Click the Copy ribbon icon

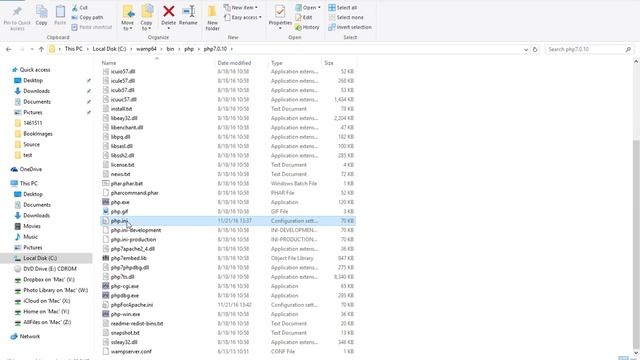(x=41, y=11)
